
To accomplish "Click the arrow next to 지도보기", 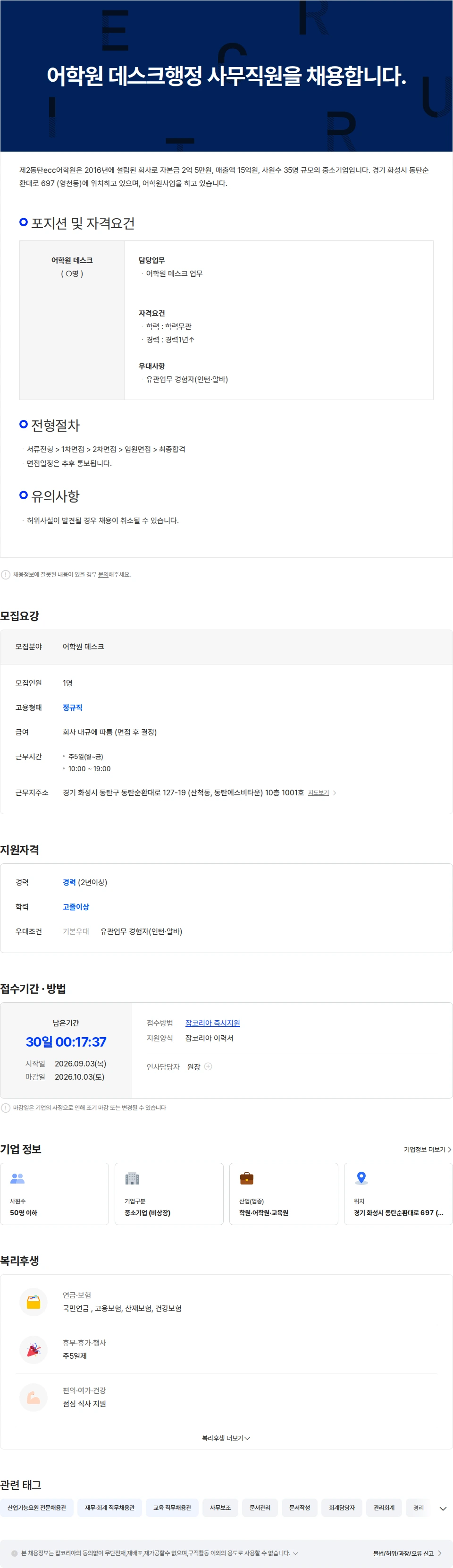I will click(x=335, y=793).
